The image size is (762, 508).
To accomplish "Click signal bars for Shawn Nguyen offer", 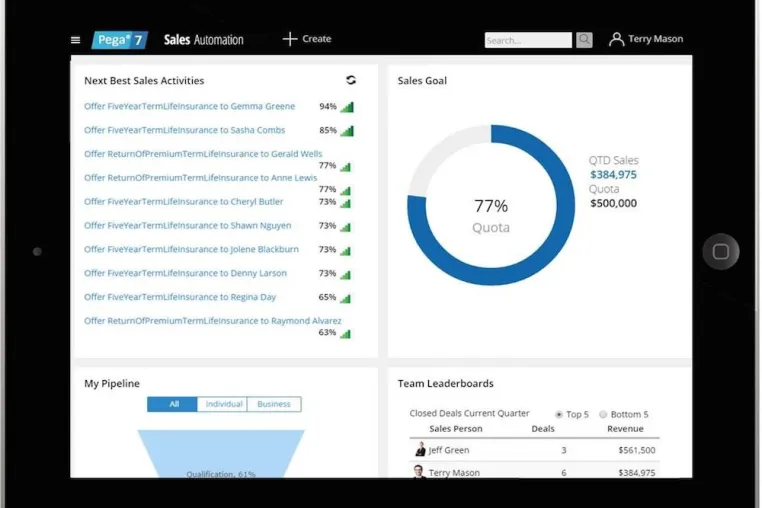I will point(346,227).
